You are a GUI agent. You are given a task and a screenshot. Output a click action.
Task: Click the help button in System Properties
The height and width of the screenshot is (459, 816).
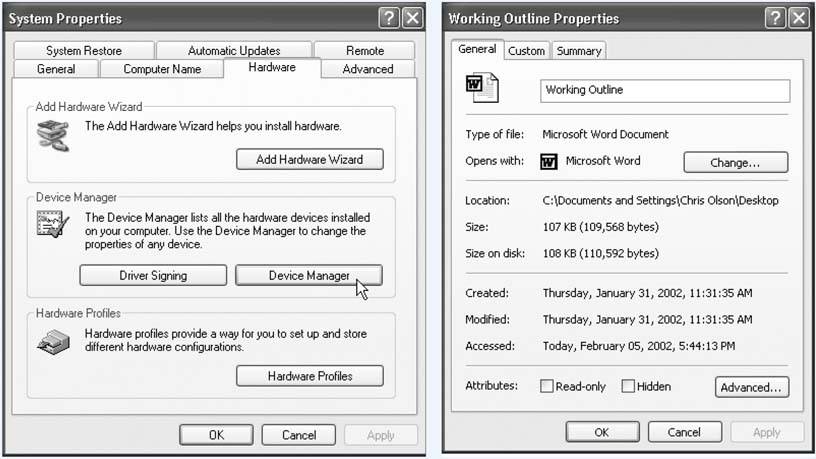tap(389, 18)
